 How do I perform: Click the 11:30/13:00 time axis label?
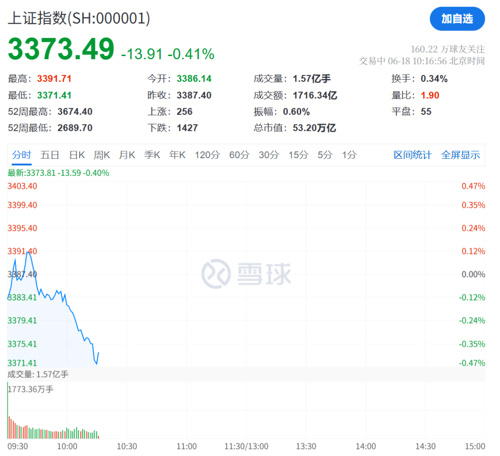246,446
